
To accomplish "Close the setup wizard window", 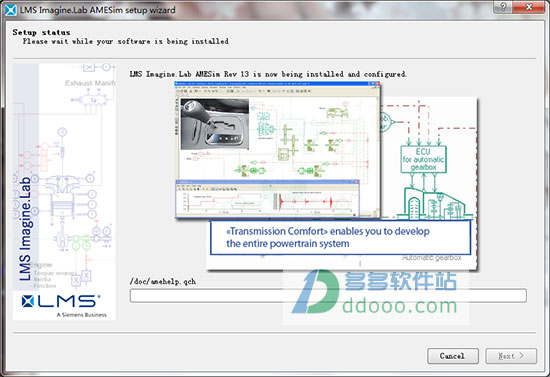I will click(x=530, y=7).
